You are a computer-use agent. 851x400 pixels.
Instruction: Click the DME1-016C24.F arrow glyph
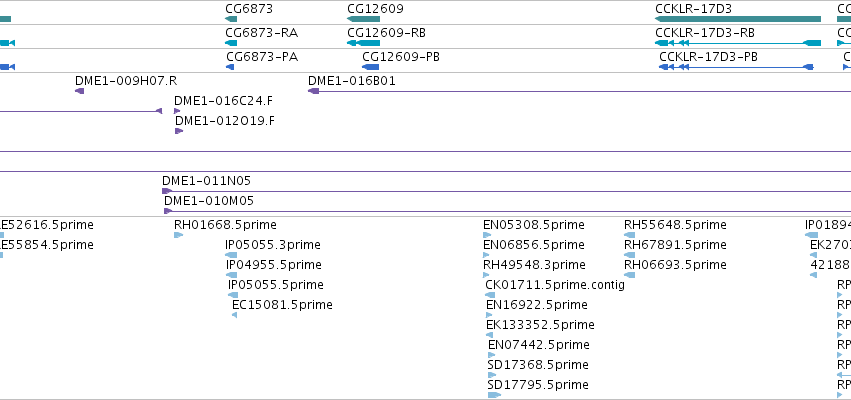[x=177, y=111]
